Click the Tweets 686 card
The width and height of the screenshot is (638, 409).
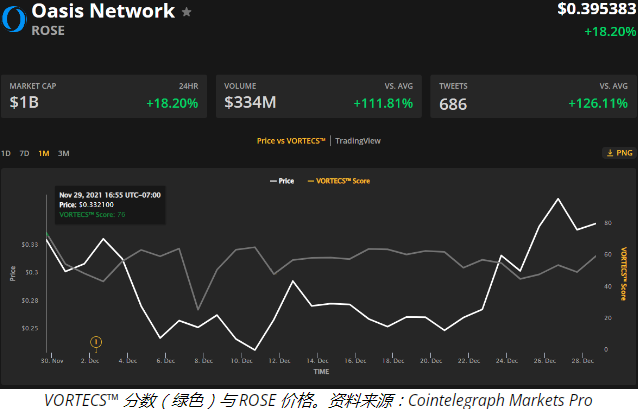[533, 96]
